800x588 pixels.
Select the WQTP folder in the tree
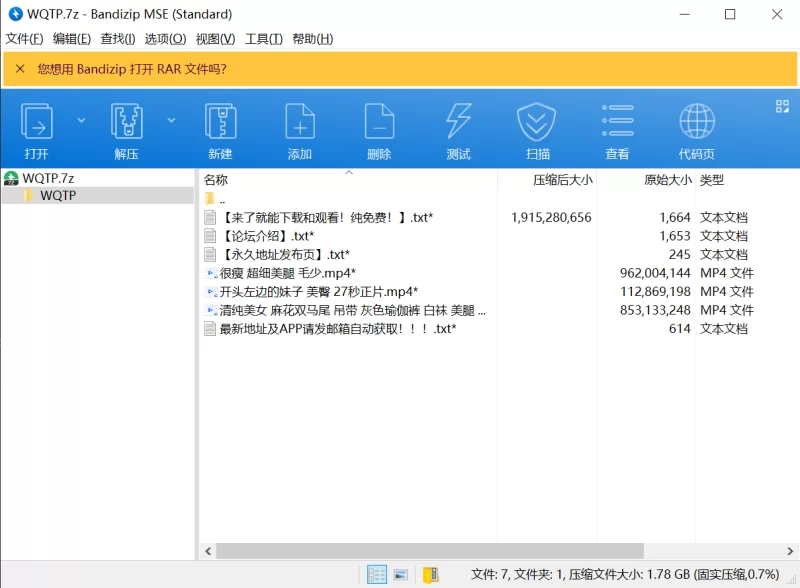(58, 195)
